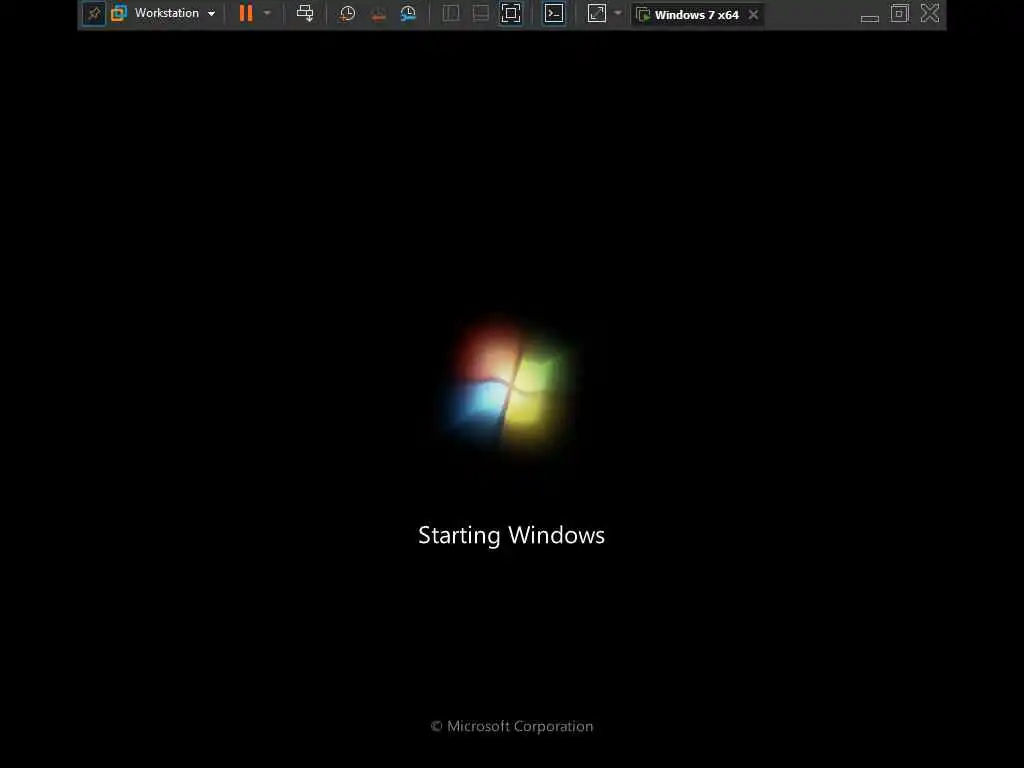
Task: Show or hide the library sidebar
Action: tap(451, 13)
